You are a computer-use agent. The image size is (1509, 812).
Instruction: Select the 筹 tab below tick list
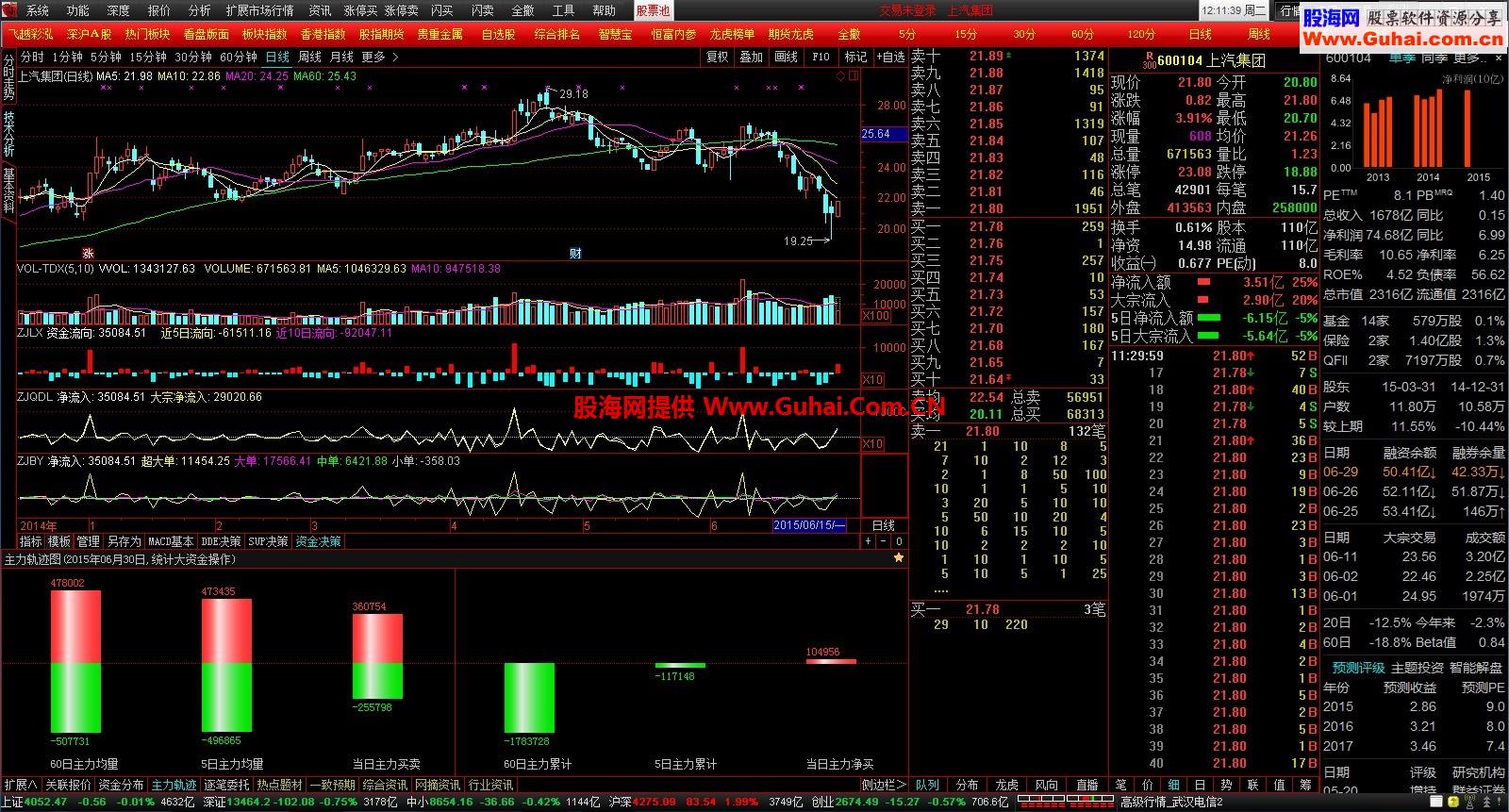1306,785
